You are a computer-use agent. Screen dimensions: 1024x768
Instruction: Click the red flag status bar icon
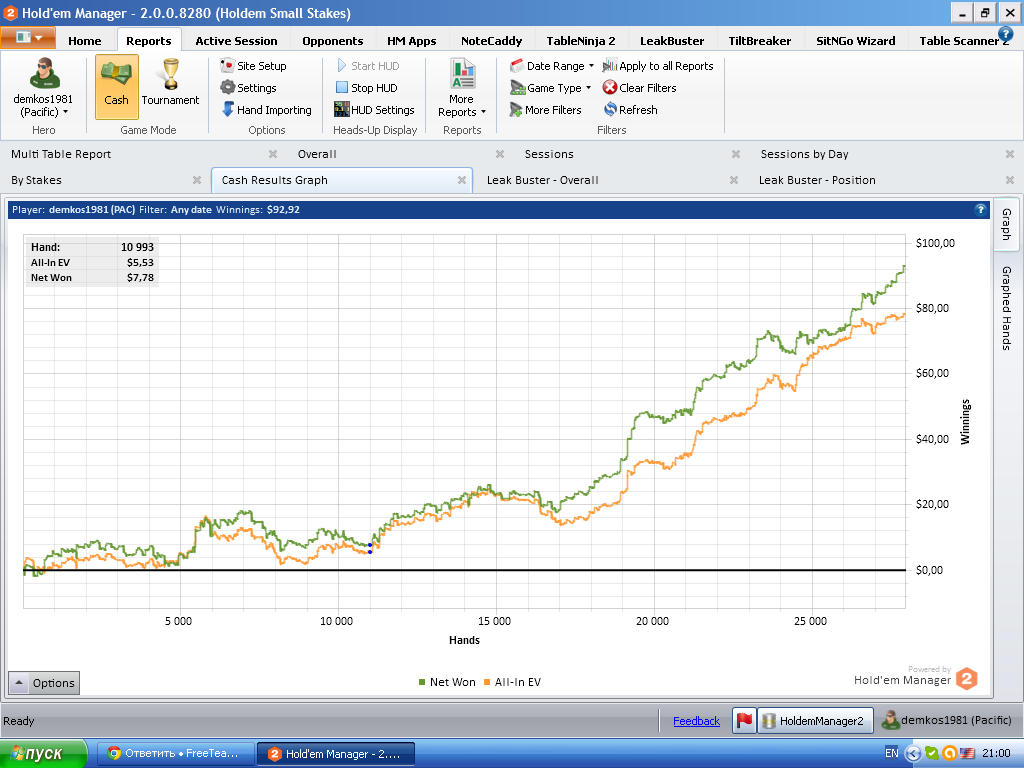point(744,720)
